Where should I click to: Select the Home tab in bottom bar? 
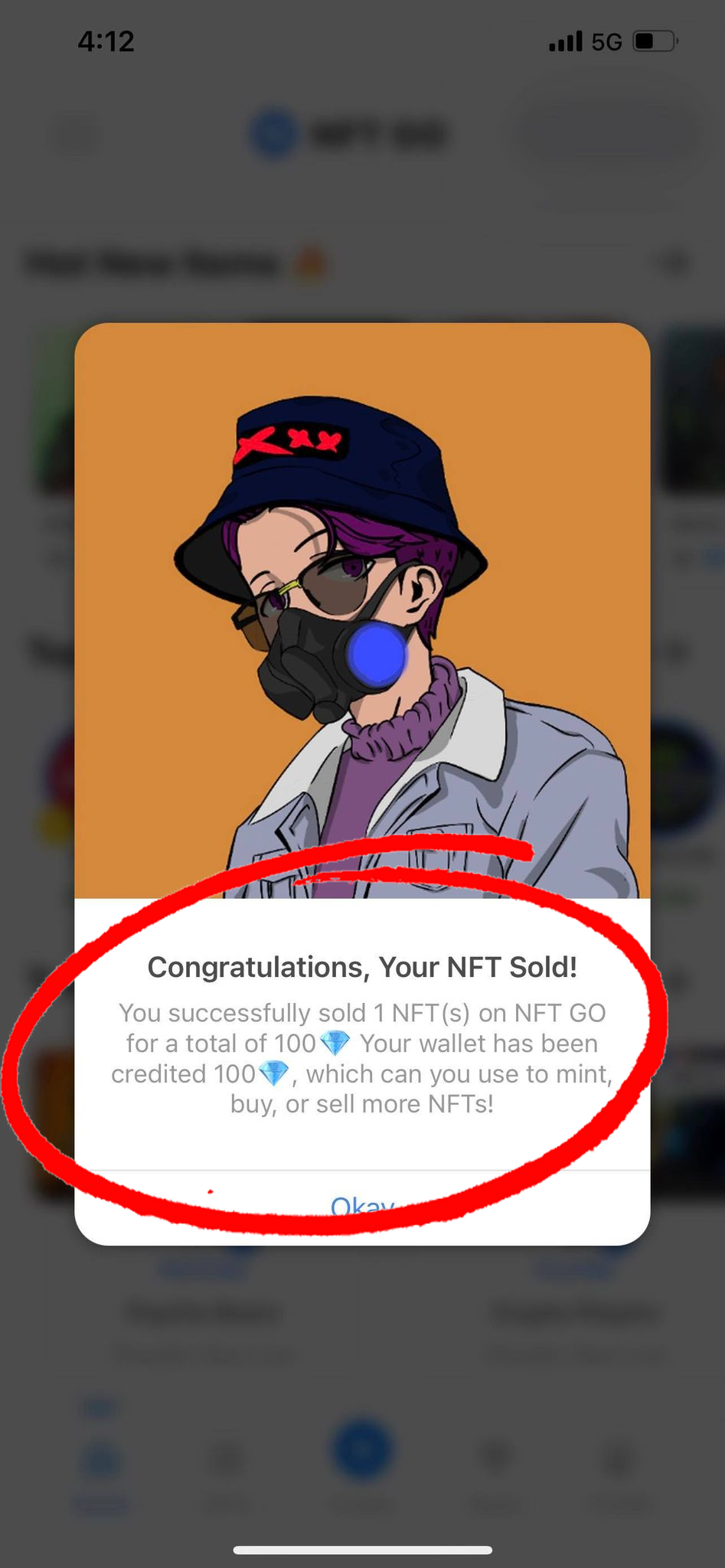[100, 1472]
